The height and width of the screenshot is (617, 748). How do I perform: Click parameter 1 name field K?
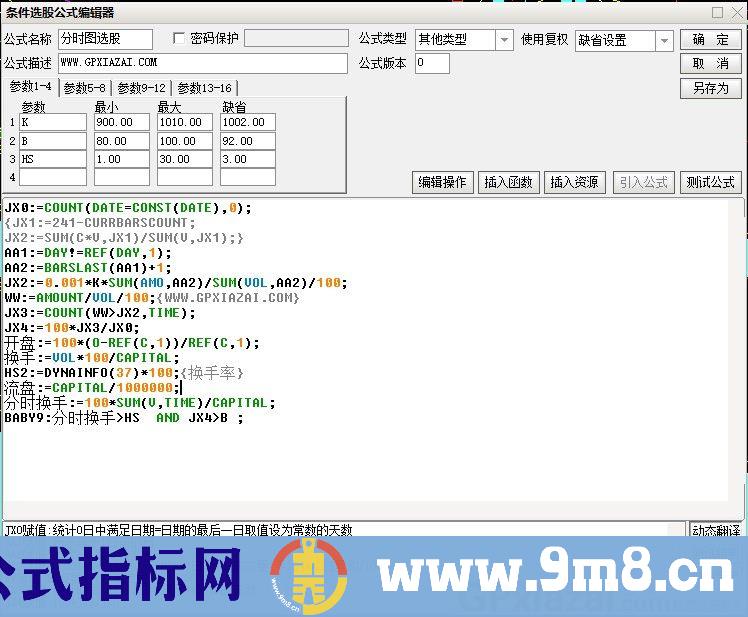click(x=53, y=122)
